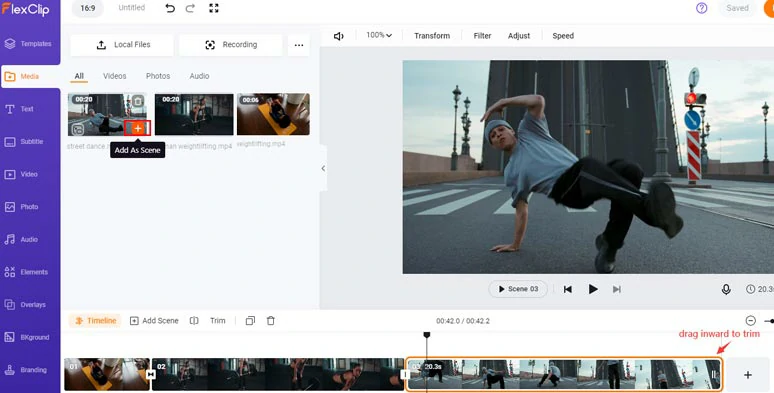Open the Transform options

pyautogui.click(x=432, y=36)
